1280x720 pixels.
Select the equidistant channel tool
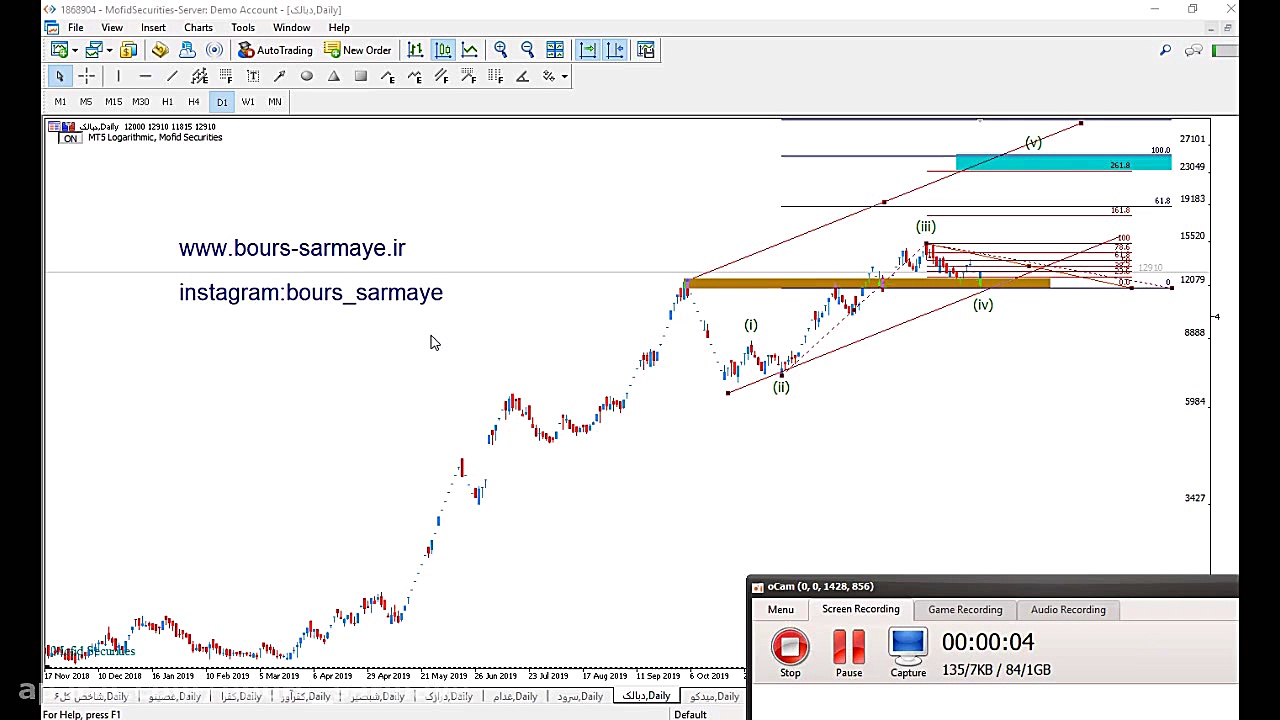coord(199,76)
